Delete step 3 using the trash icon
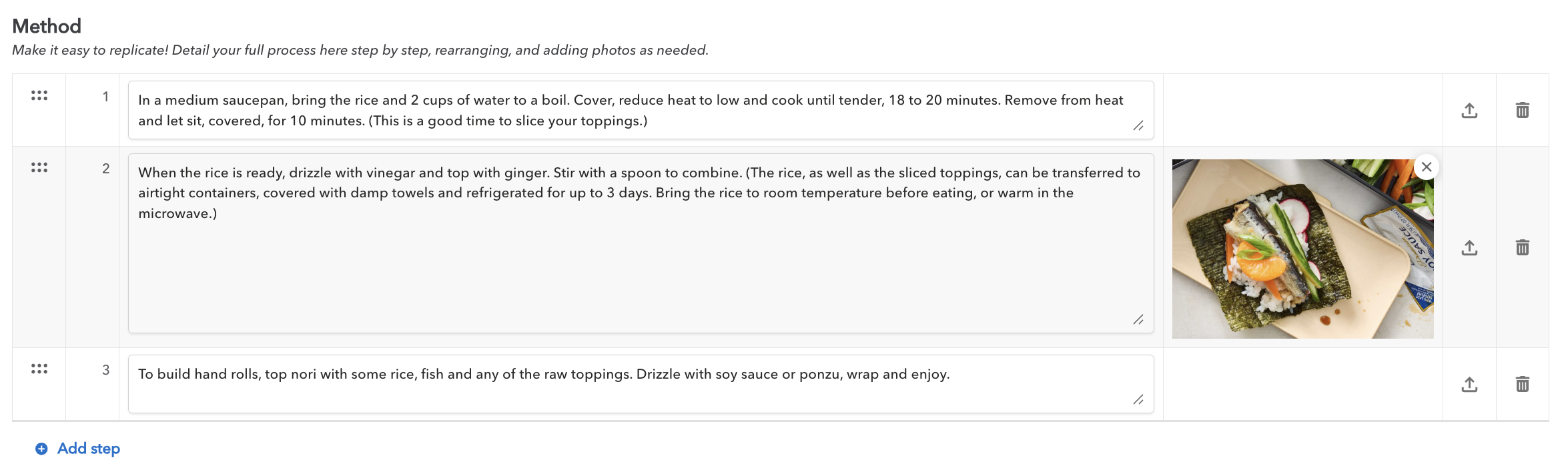Screen dimensions: 1568x476 coord(1523,383)
